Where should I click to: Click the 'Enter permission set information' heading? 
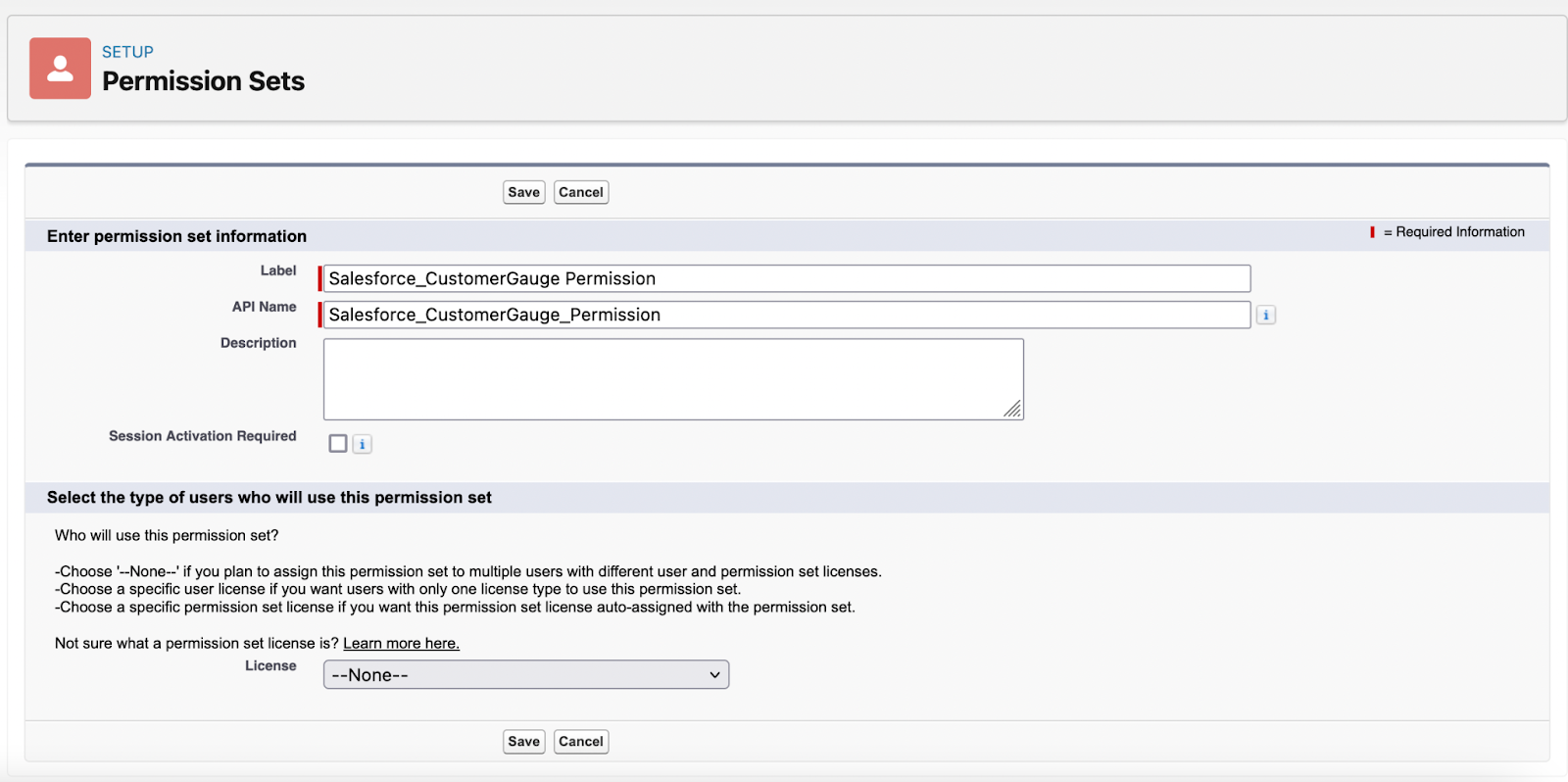(x=176, y=236)
